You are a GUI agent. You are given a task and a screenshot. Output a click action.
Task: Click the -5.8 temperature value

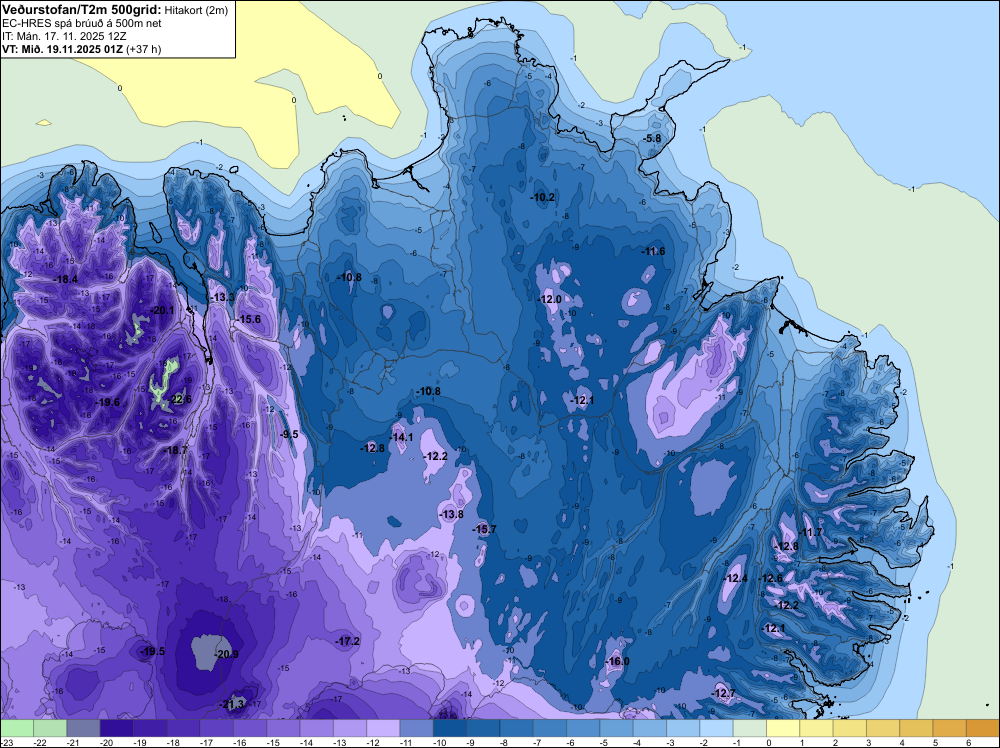pyautogui.click(x=652, y=138)
